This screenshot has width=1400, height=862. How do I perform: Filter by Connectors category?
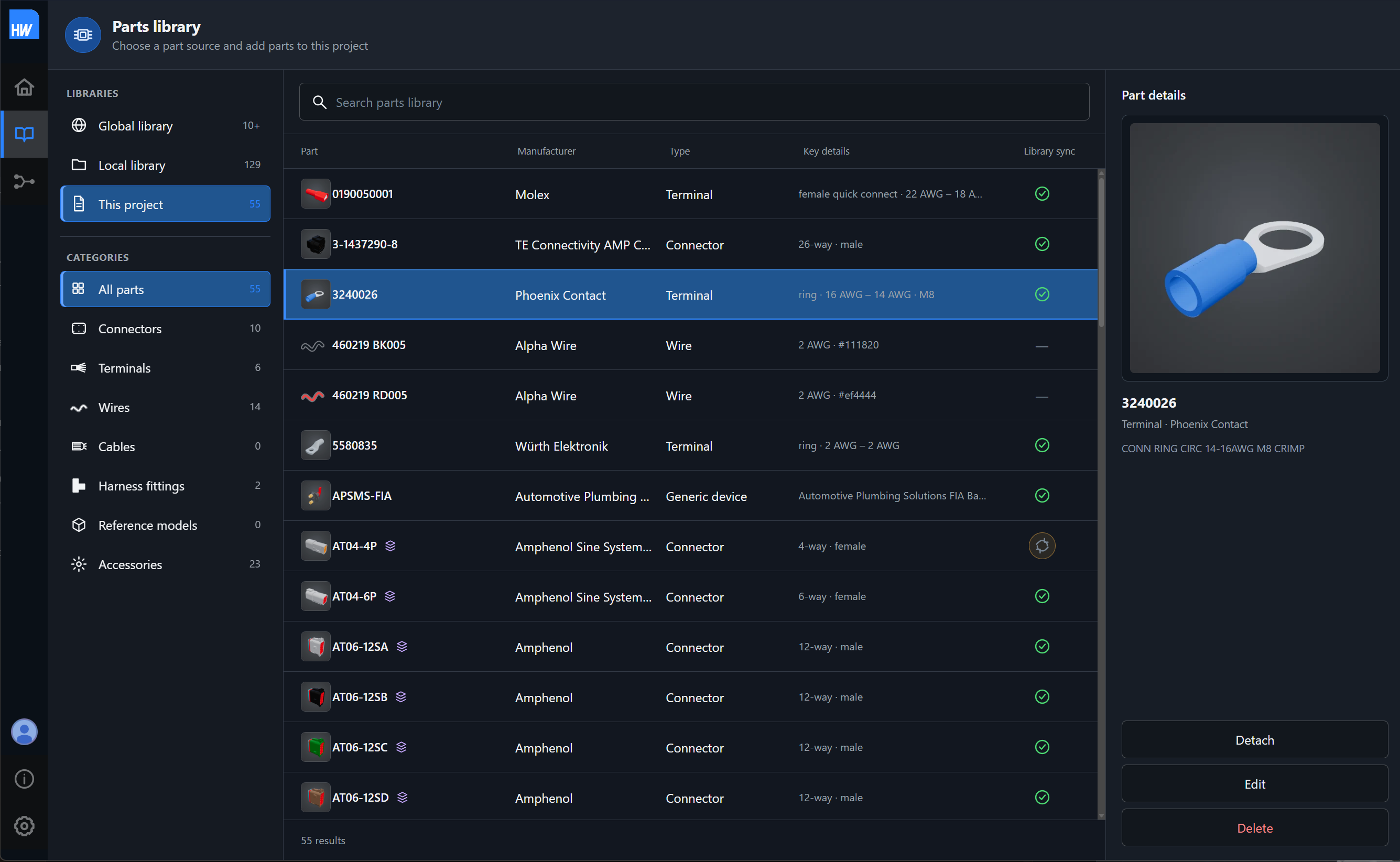[x=166, y=329]
